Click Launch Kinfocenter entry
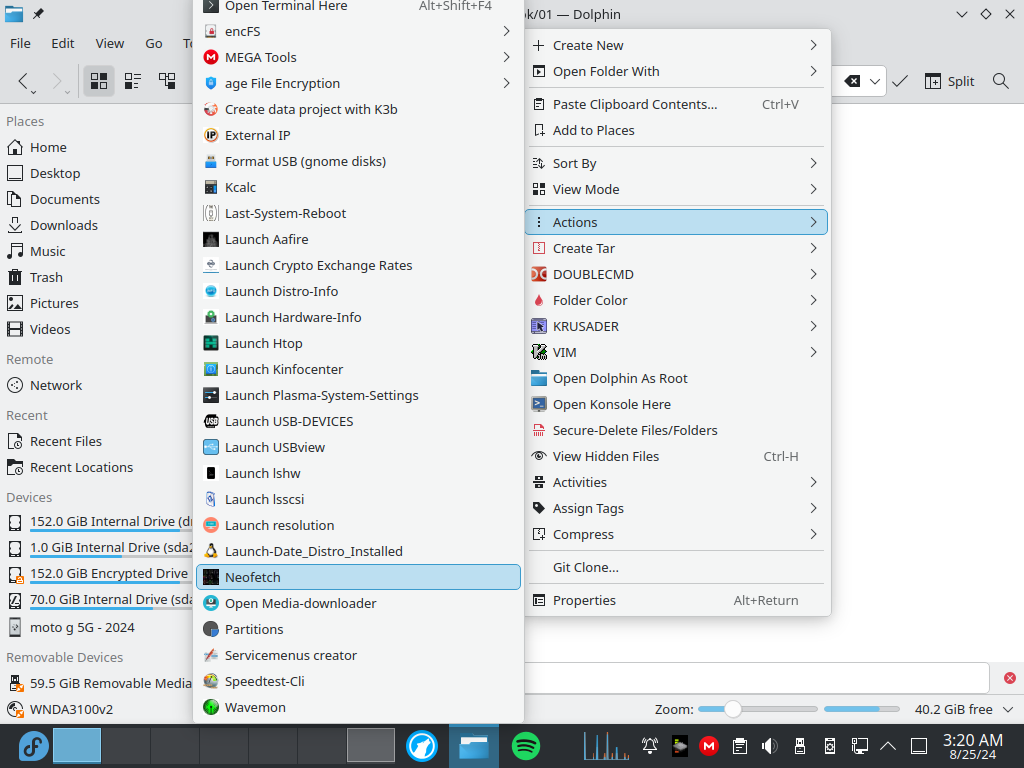Image resolution: width=1024 pixels, height=768 pixels. pos(358,370)
